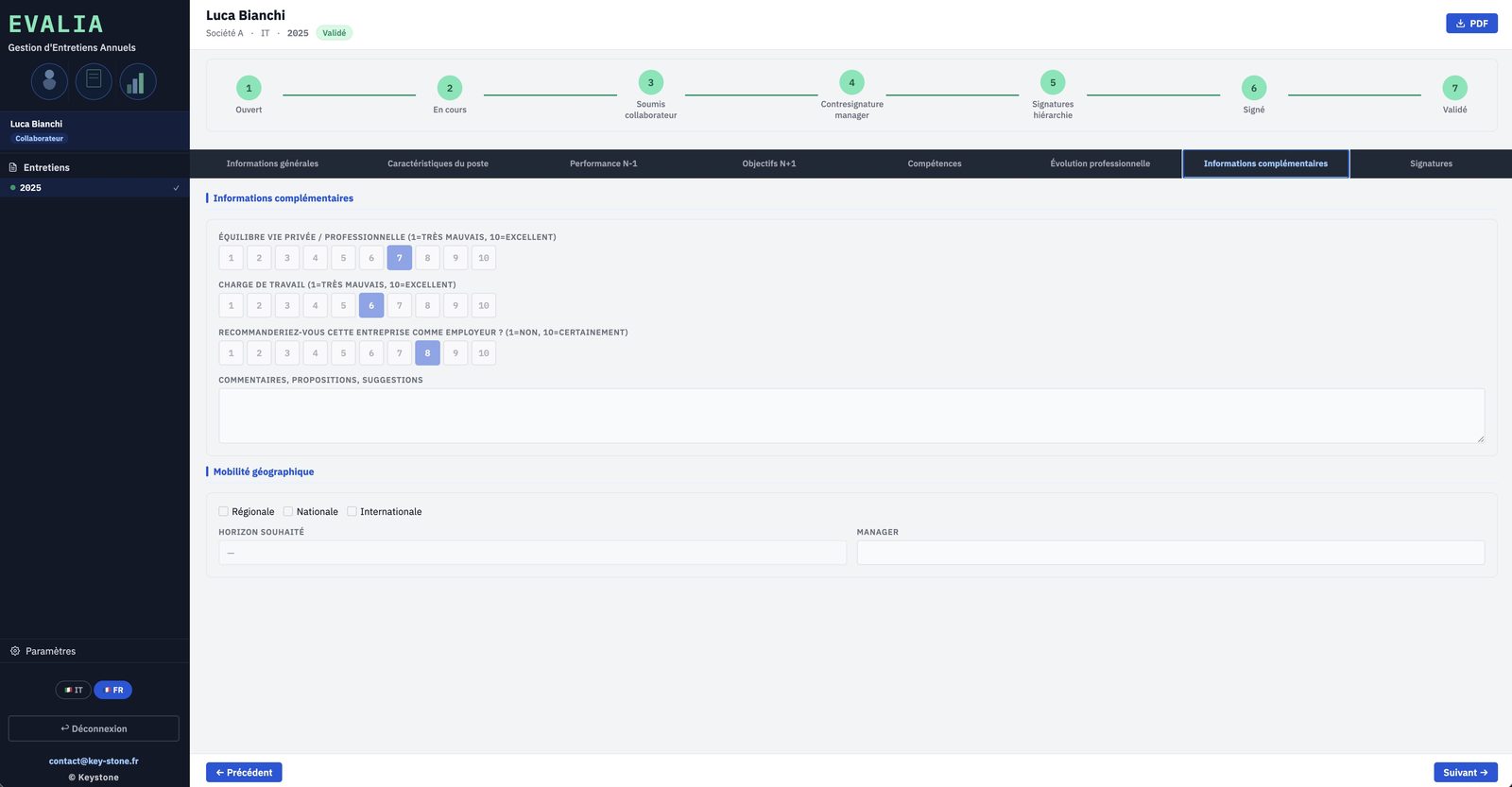
Task: Click the checkmark beside 2025 entry
Action: point(176,188)
